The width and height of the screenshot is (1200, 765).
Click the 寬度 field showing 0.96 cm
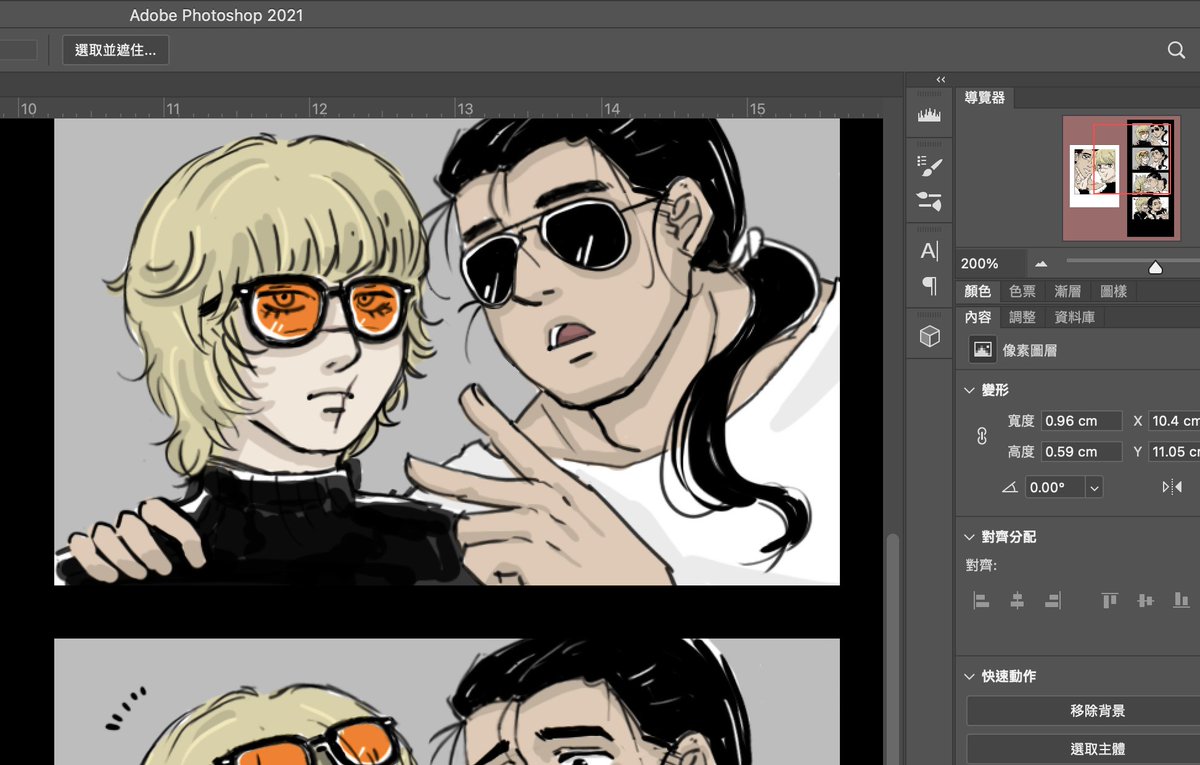coord(1081,421)
